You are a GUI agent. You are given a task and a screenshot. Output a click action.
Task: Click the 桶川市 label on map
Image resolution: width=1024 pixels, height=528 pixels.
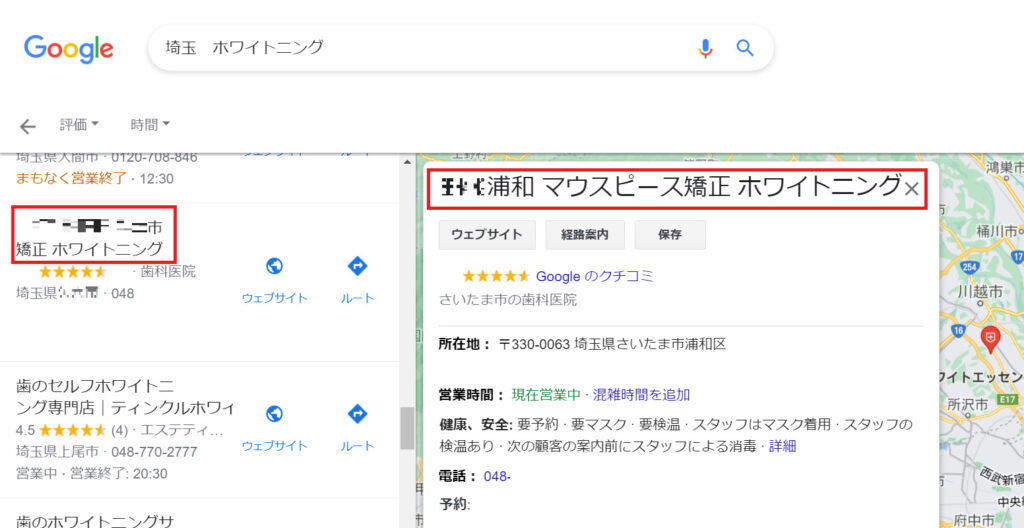click(999, 232)
